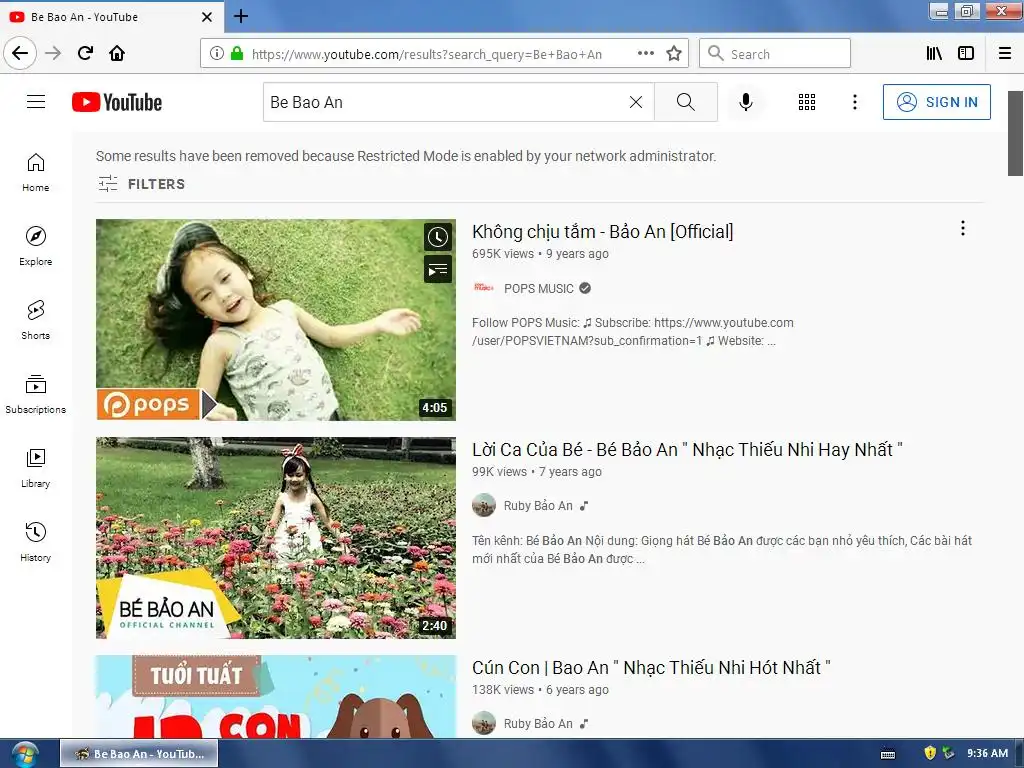The width and height of the screenshot is (1024, 768).
Task: Click the 695K views text
Action: click(503, 254)
